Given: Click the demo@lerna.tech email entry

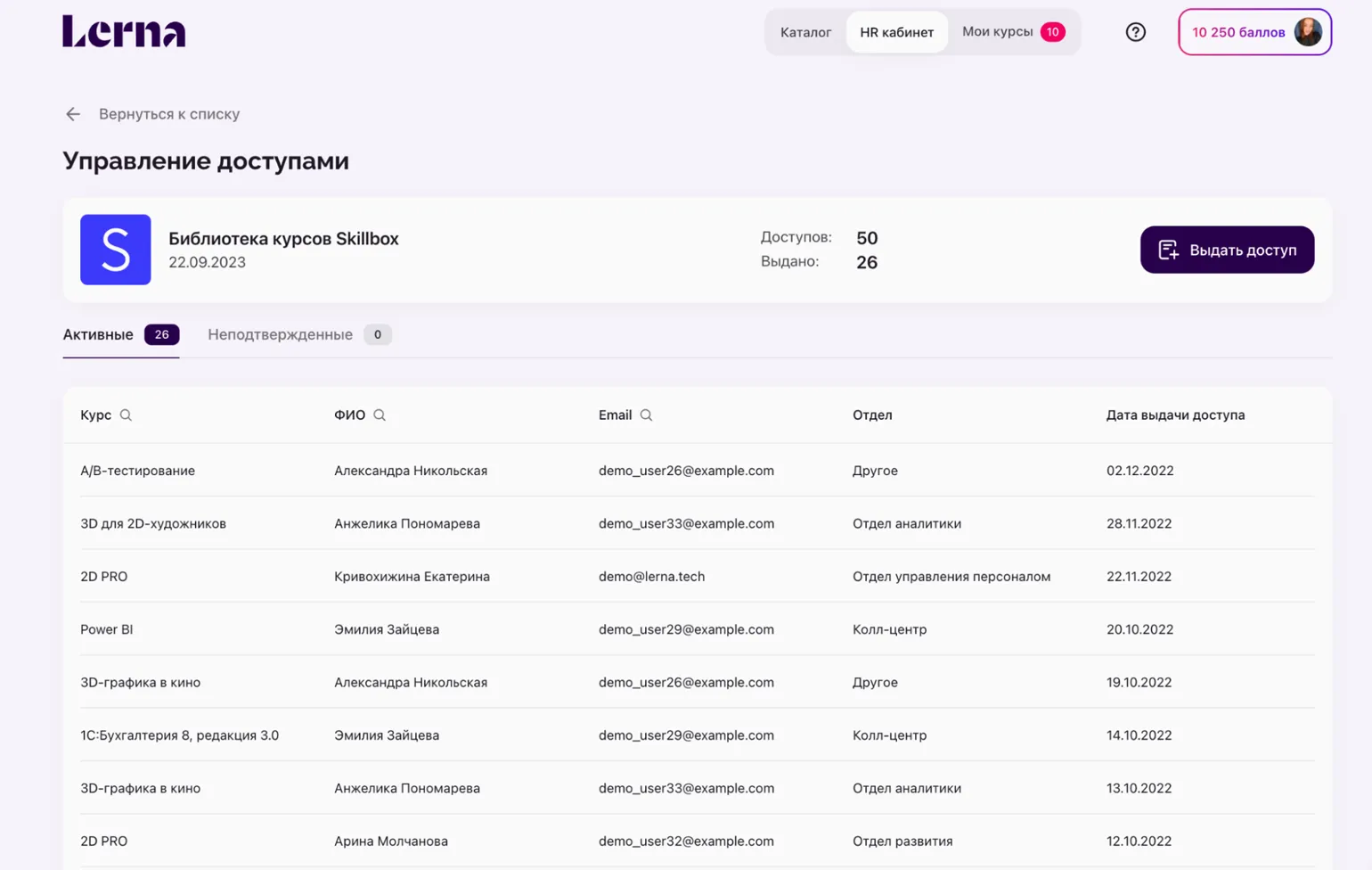Looking at the screenshot, I should tap(651, 577).
